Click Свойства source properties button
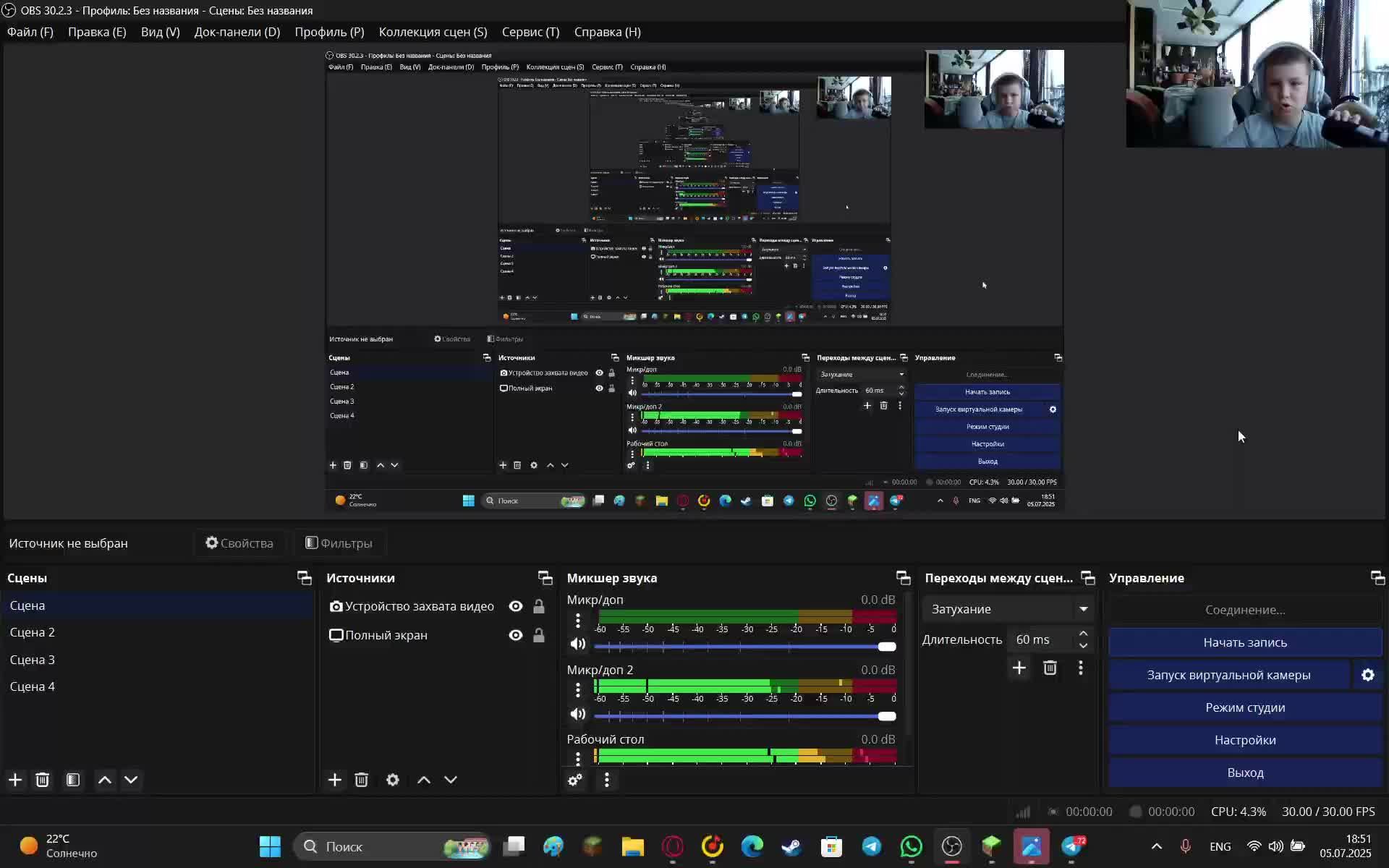The height and width of the screenshot is (868, 1389). [239, 543]
